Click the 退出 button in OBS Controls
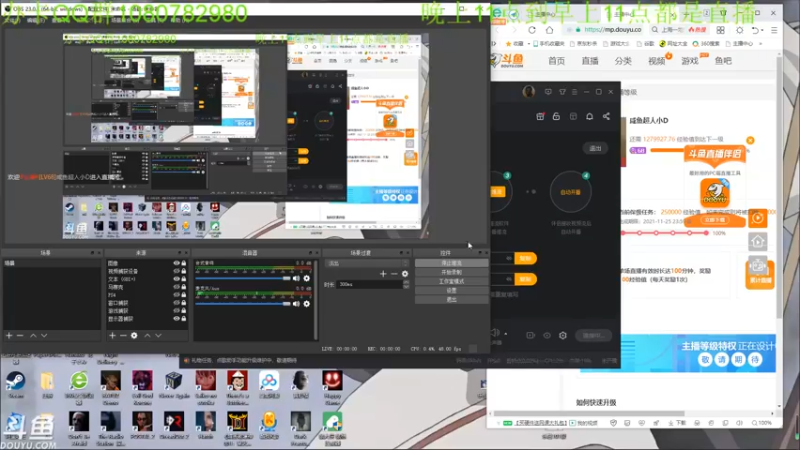The width and height of the screenshot is (800, 450). [451, 299]
